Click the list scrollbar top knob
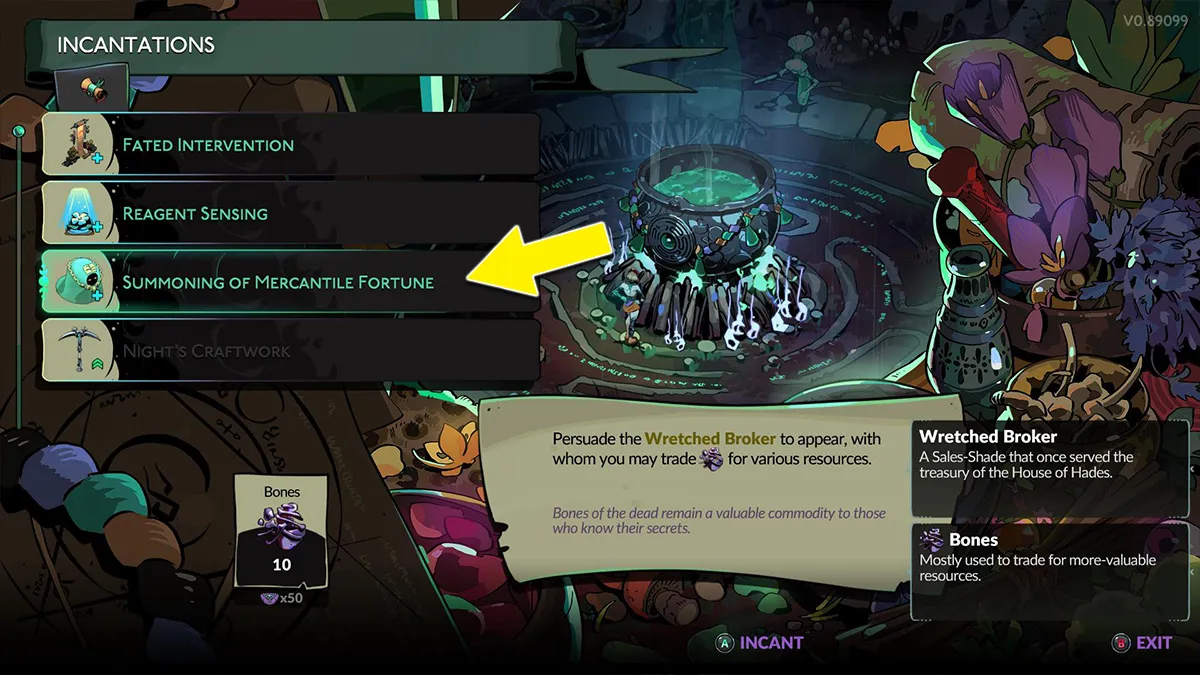Screen dimensions: 1200x675 pyautogui.click(x=18, y=131)
